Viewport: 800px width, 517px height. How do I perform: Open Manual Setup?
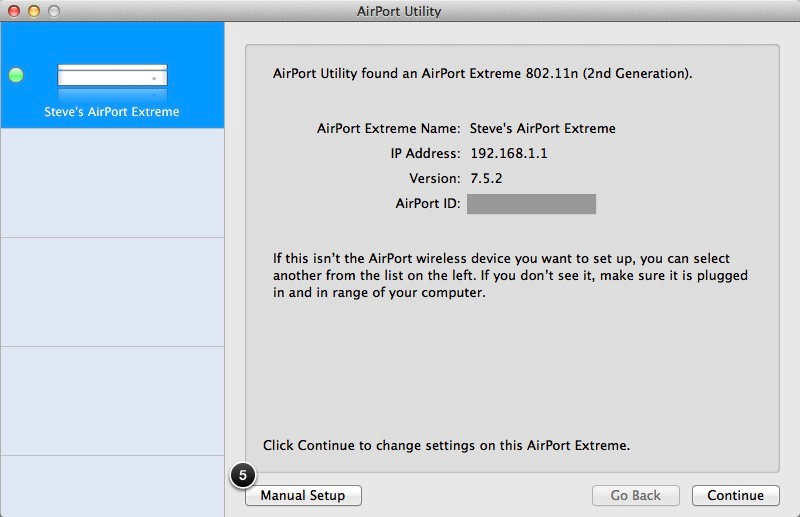click(x=303, y=495)
